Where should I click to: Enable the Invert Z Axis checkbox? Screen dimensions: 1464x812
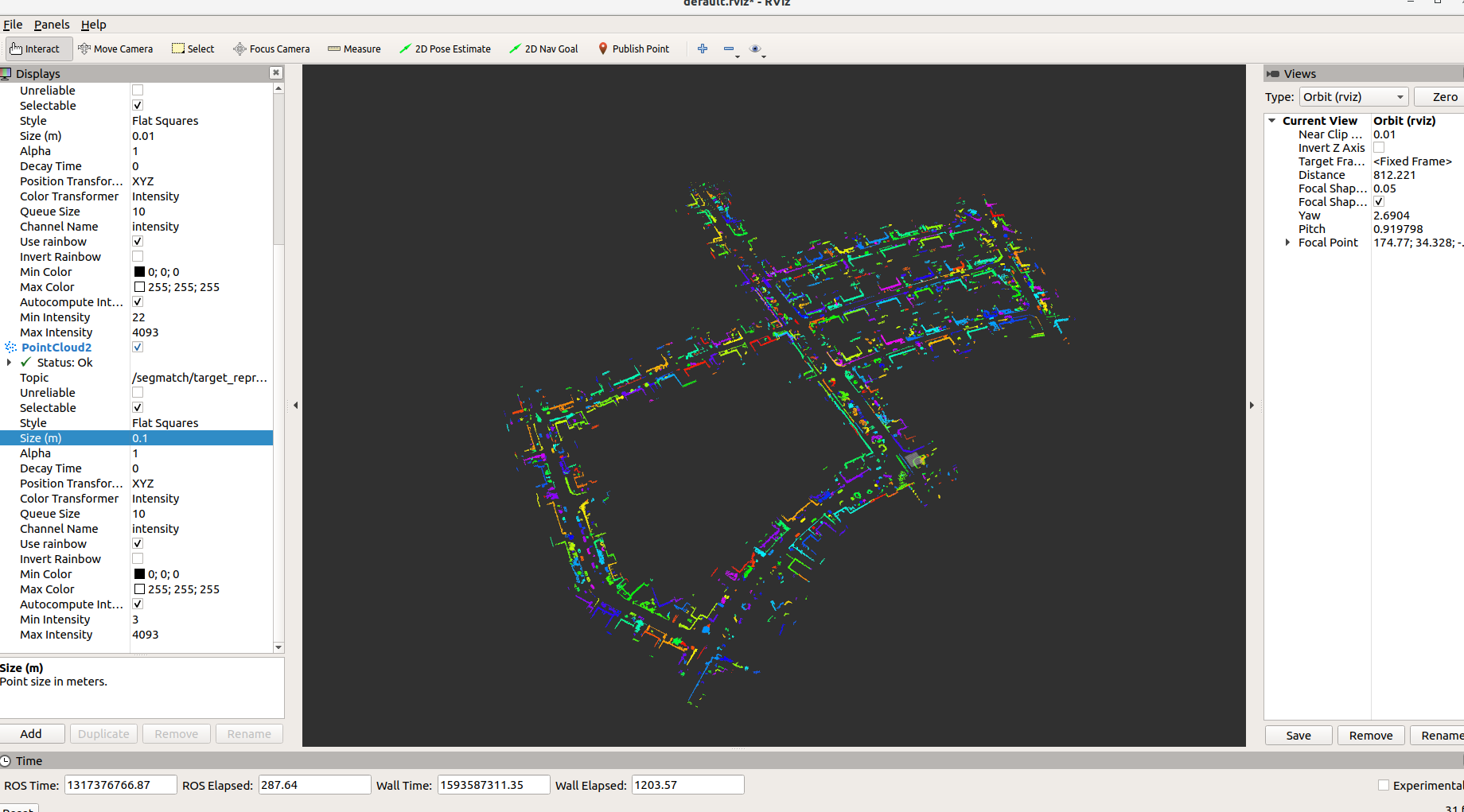click(1379, 148)
